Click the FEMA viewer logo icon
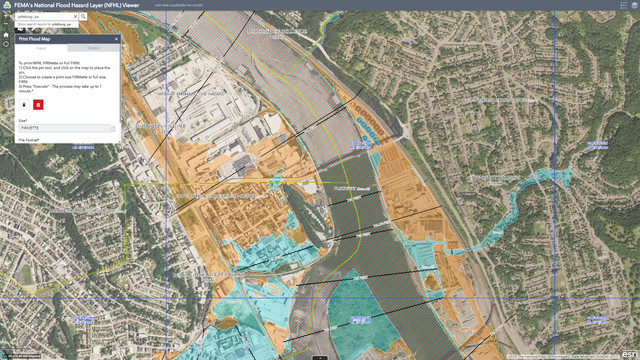The width and height of the screenshot is (640, 360). point(7,5)
